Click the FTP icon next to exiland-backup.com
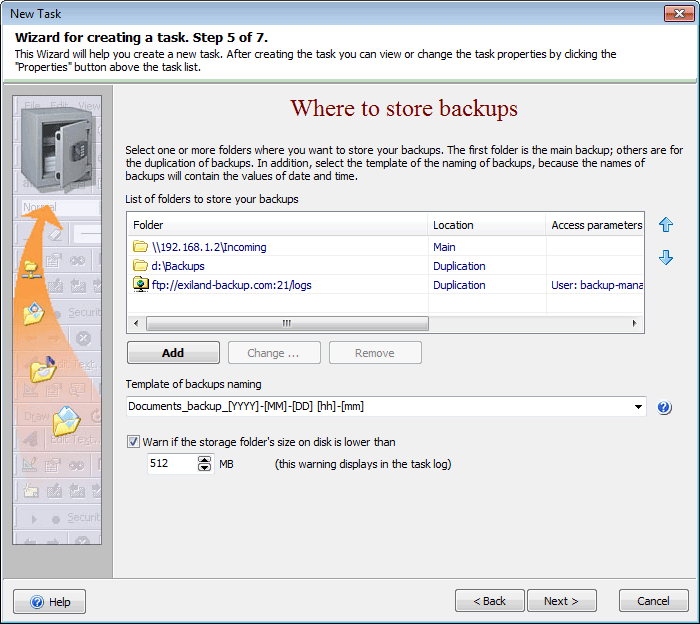Screen dimensions: 700x624 (141, 284)
